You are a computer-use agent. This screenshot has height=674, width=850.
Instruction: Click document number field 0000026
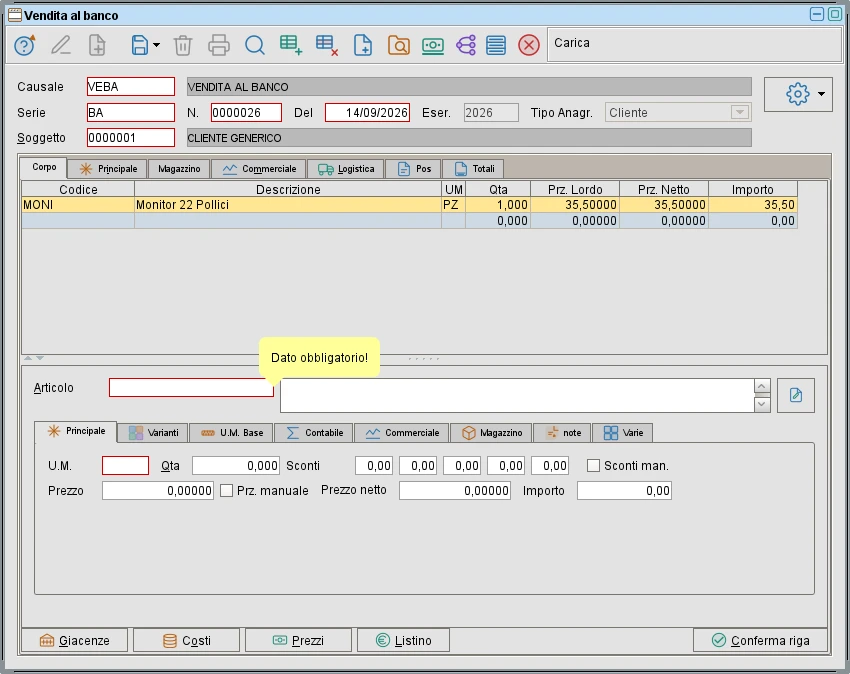(246, 112)
